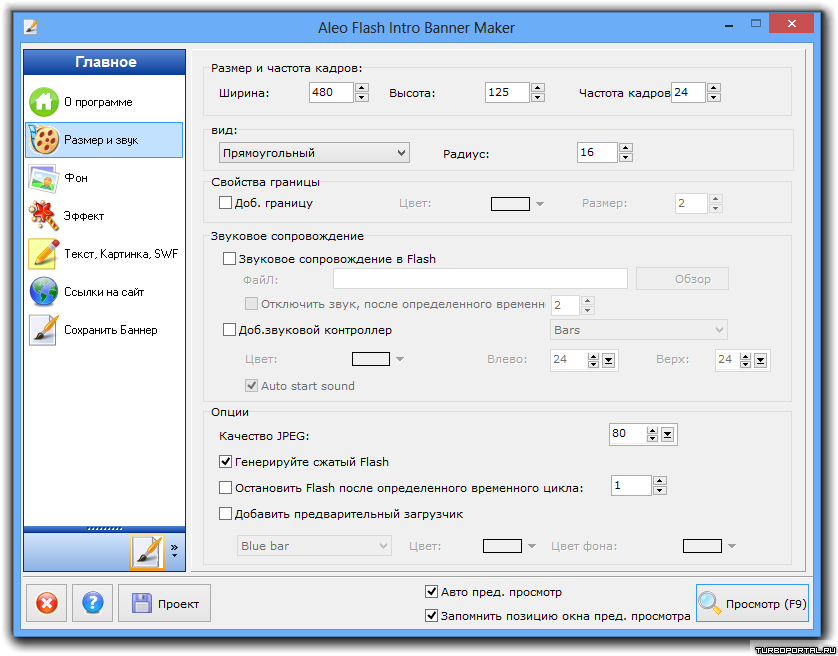The image size is (838, 656).
Task: Click the Просмотр (F9) preview button
Action: (x=752, y=604)
